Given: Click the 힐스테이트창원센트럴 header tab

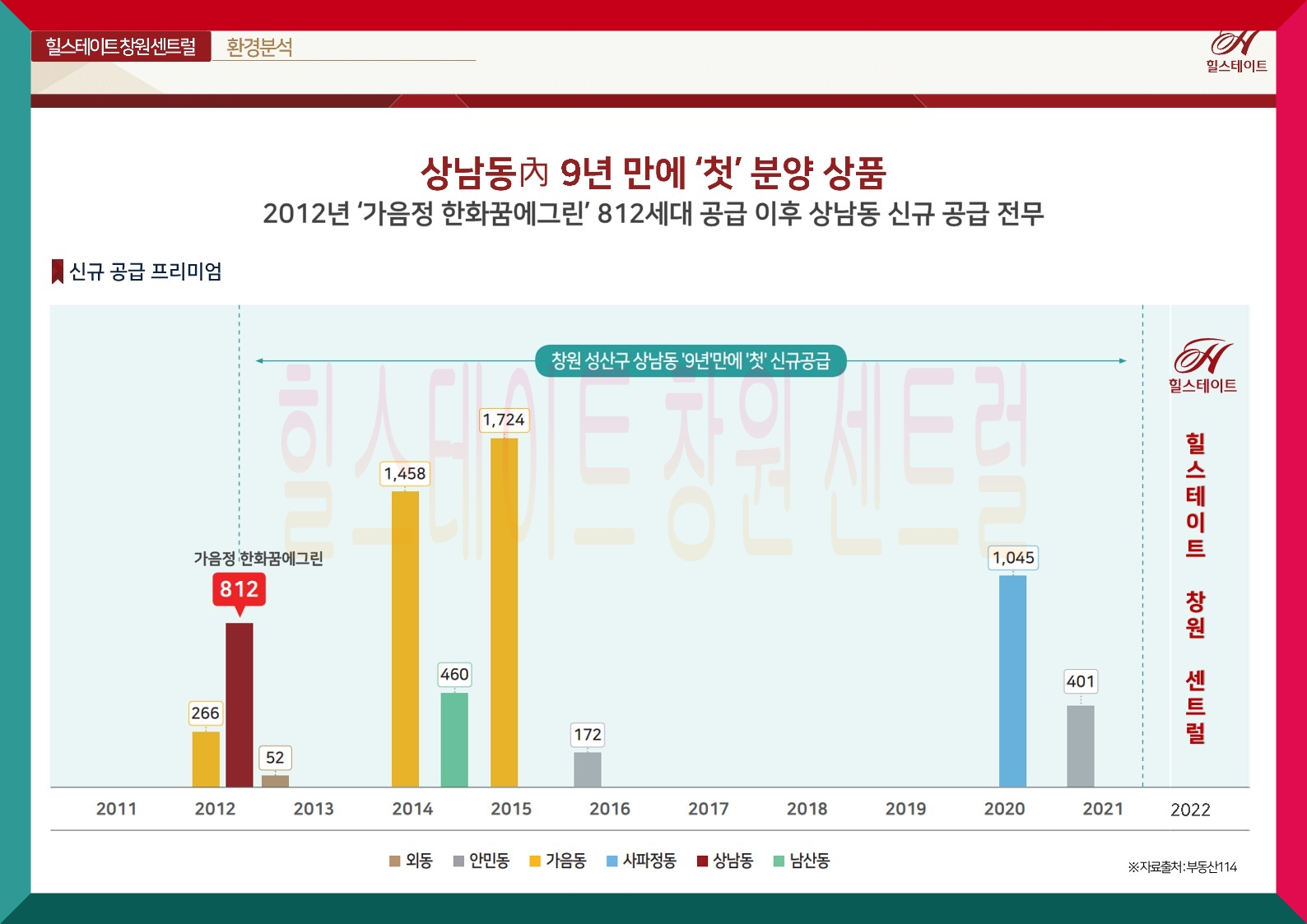Looking at the screenshot, I should pyautogui.click(x=121, y=46).
